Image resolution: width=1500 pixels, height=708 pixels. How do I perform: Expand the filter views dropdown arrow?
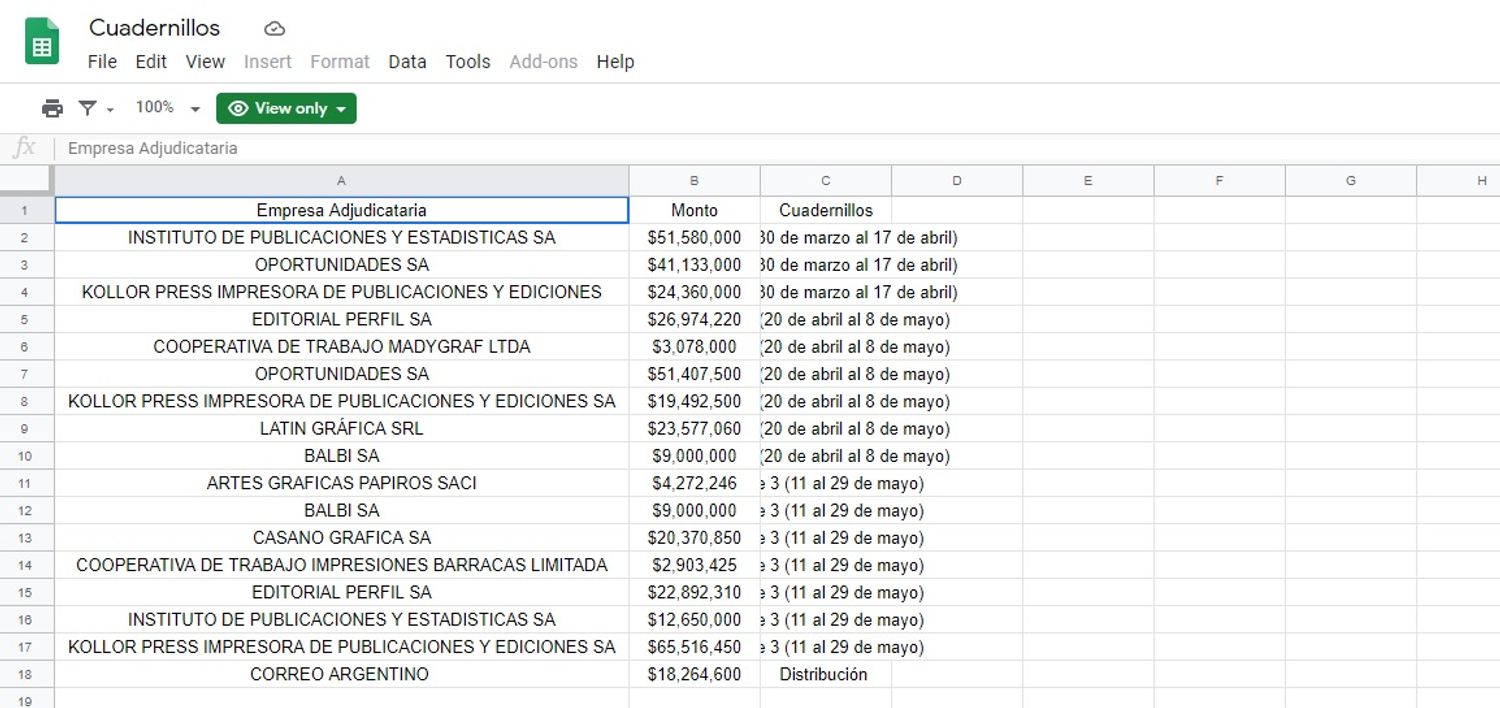[110, 109]
